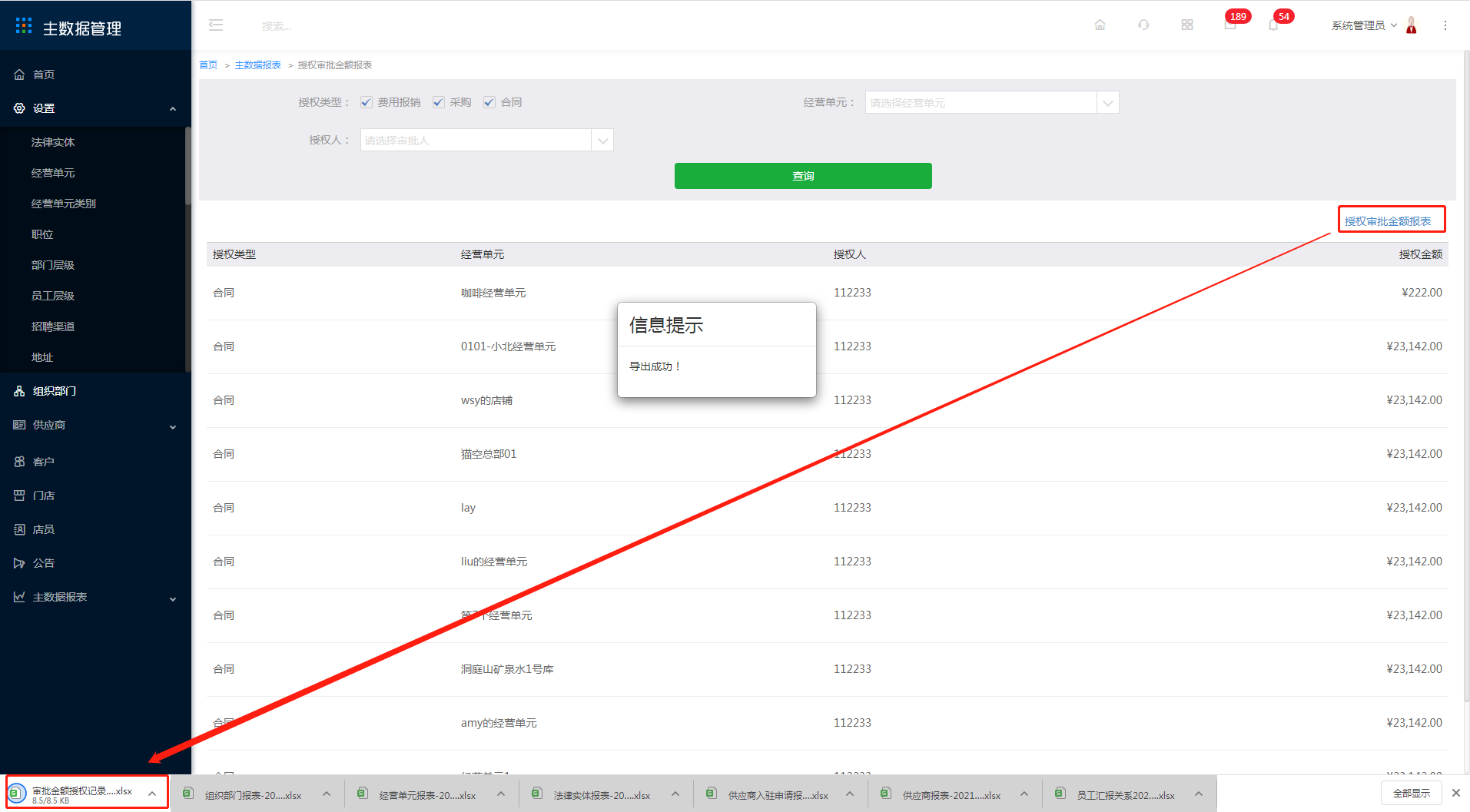This screenshot has width=1470, height=812.
Task: Click the 首页 home sidebar icon
Action: pyautogui.click(x=19, y=75)
